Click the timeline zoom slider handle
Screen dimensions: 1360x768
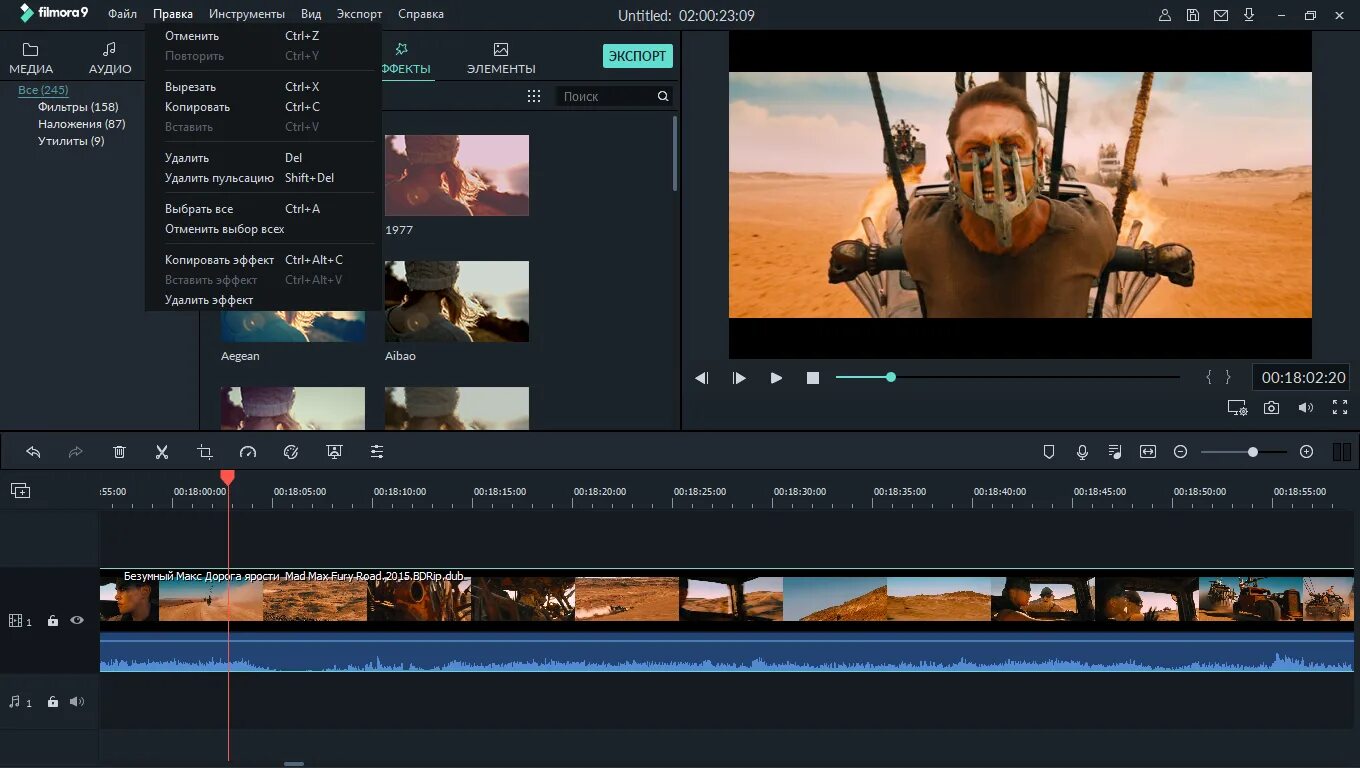1252,452
